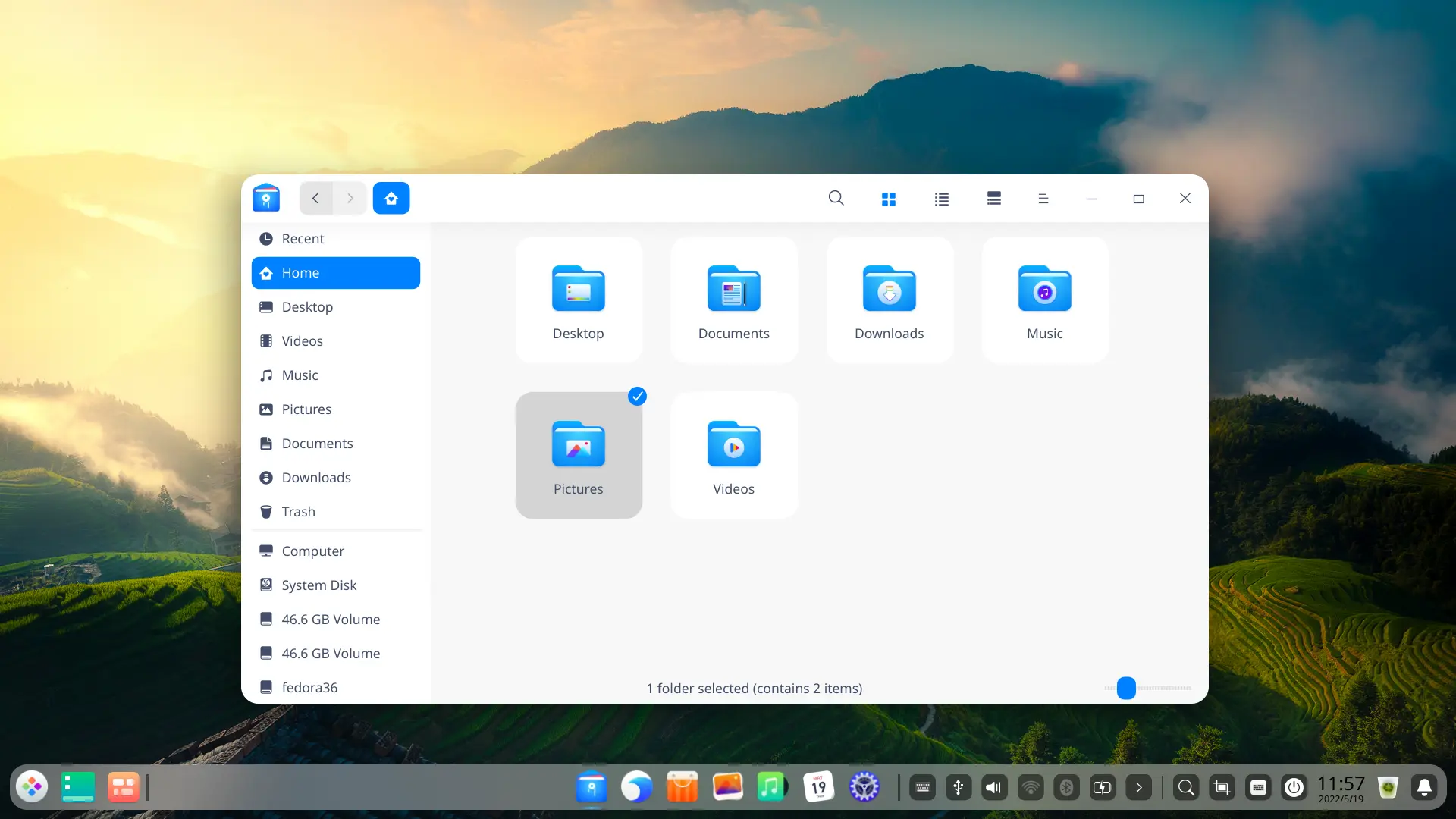Select the fedora36 volume
Screen dimensions: 1456x819
pyautogui.click(x=309, y=688)
